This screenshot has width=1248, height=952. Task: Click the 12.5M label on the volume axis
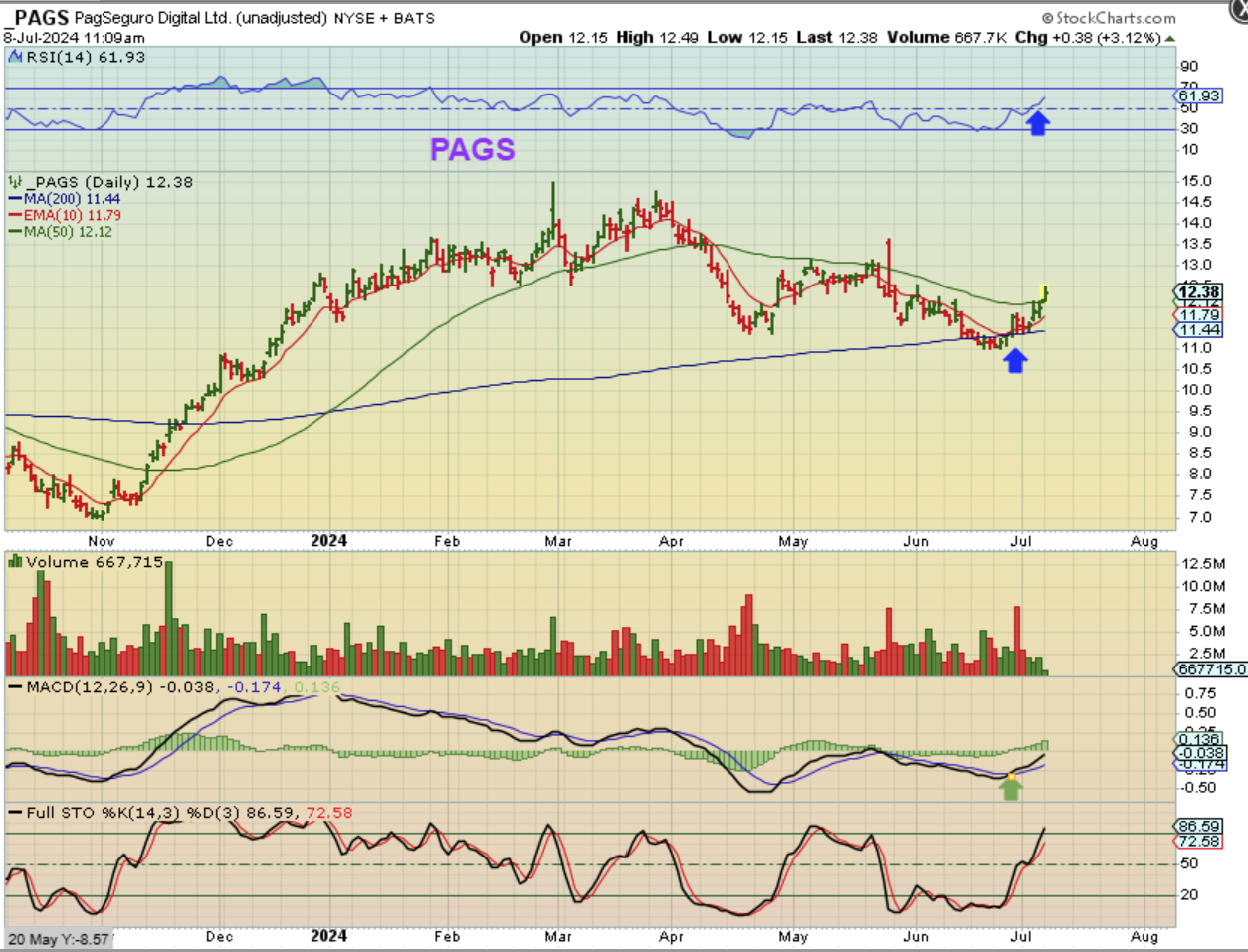1203,564
